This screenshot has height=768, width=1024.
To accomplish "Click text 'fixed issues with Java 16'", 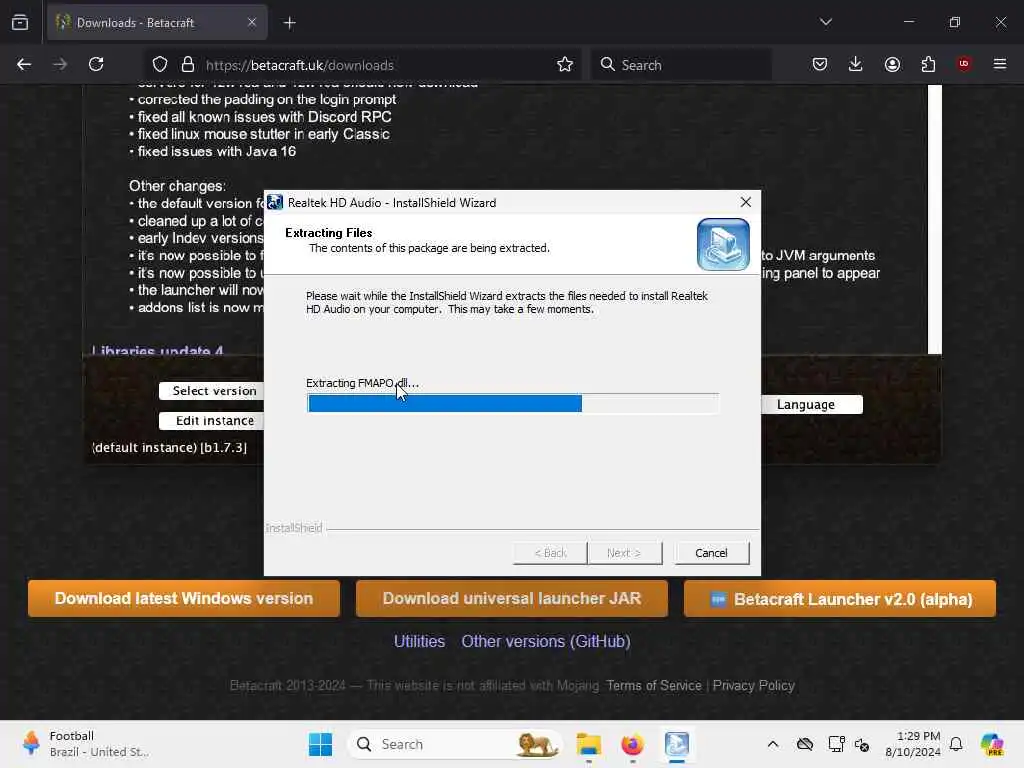I will click(x=217, y=151).
